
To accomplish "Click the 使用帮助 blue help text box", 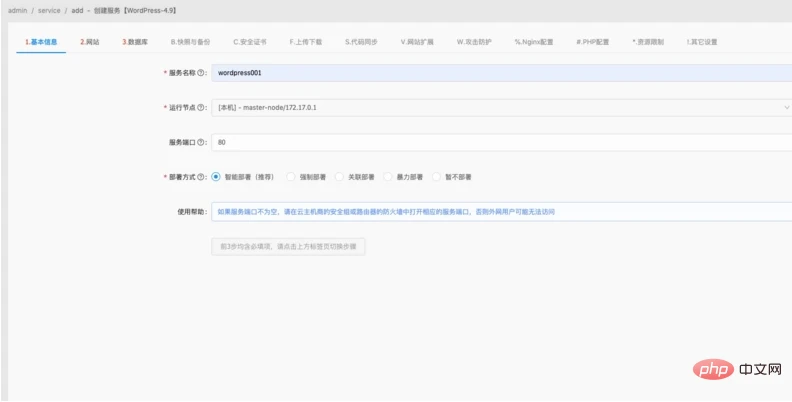I will coord(502,212).
